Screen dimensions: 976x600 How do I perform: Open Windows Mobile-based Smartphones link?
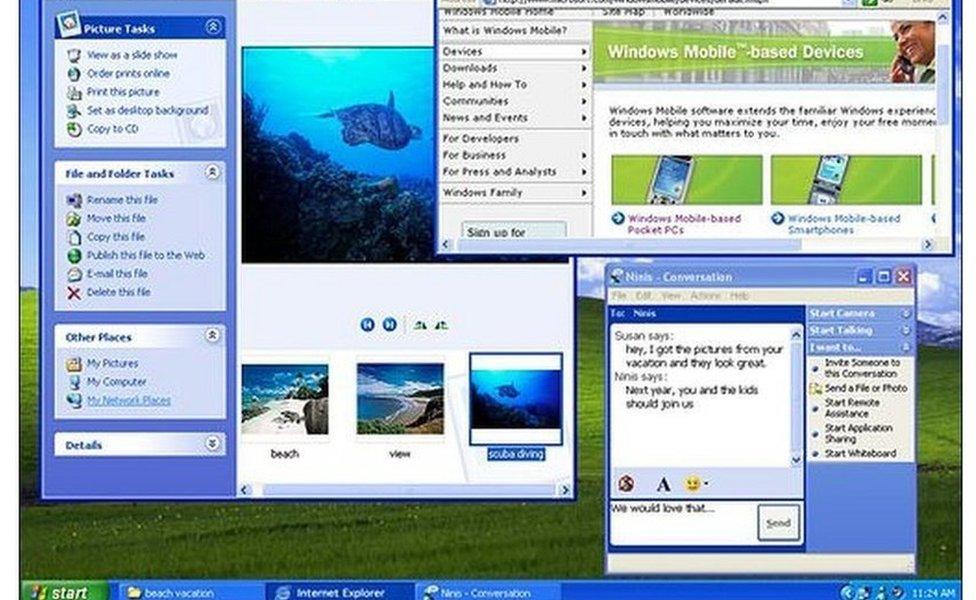pyautogui.click(x=844, y=224)
